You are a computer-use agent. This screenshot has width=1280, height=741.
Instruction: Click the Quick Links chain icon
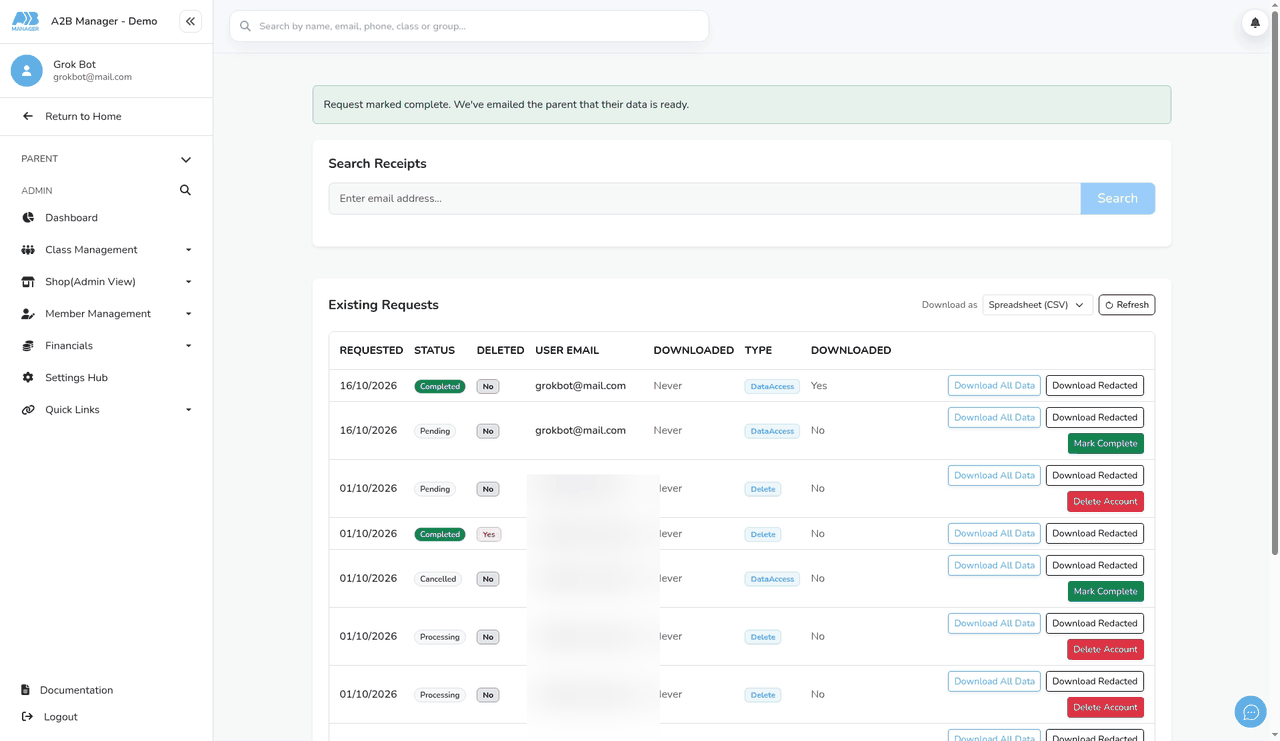28,410
